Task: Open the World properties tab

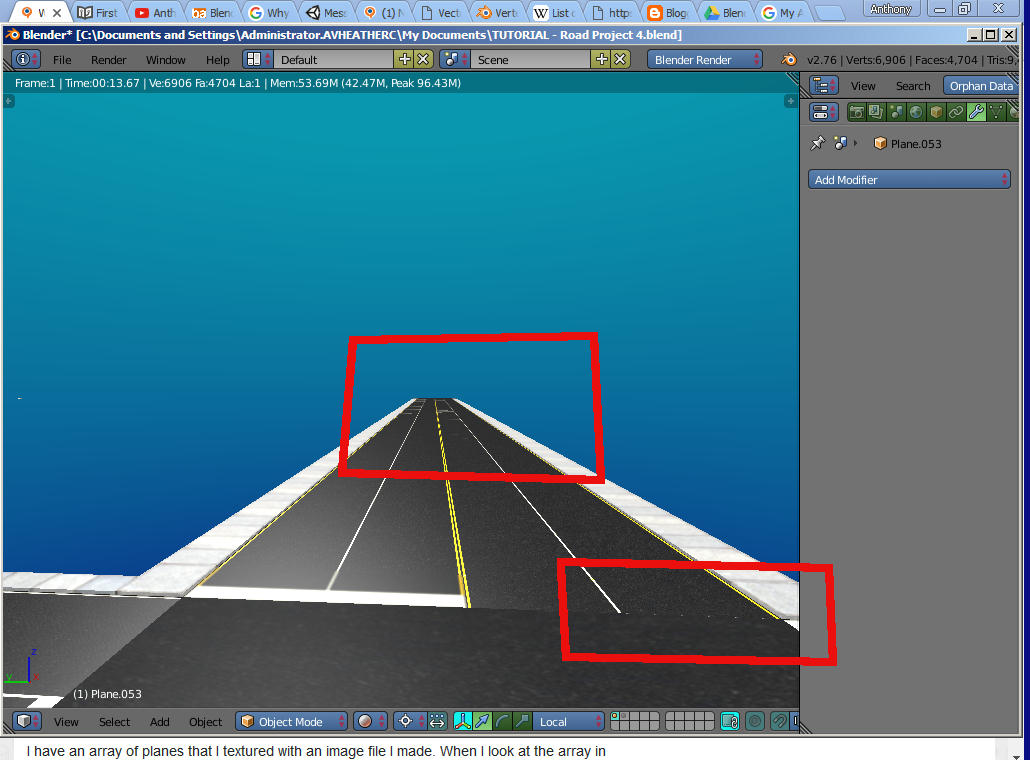Action: 916,111
